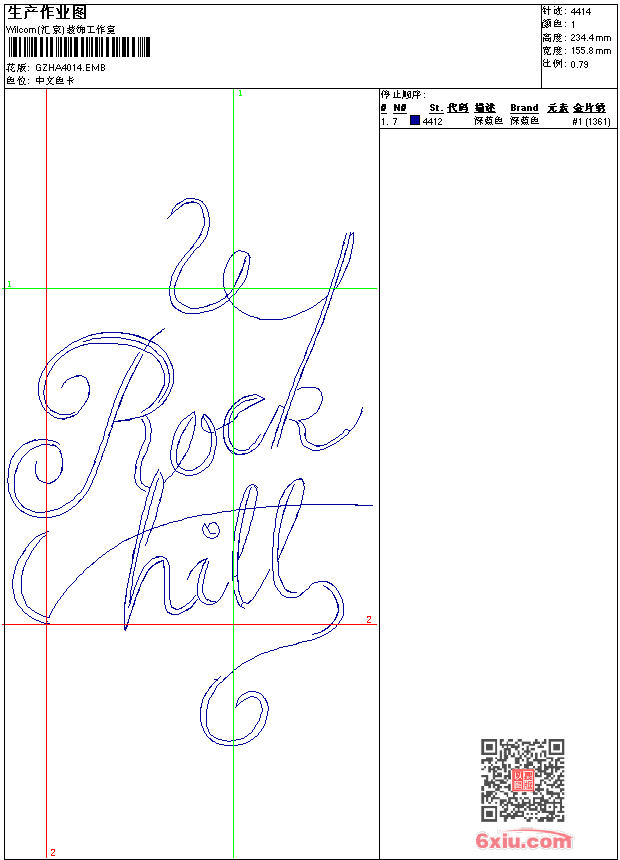
Task: Click the Brand column header
Action: [x=524, y=108]
